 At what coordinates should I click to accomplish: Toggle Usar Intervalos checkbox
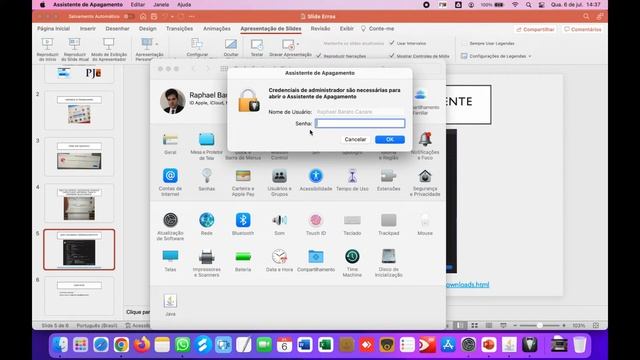[x=392, y=43]
